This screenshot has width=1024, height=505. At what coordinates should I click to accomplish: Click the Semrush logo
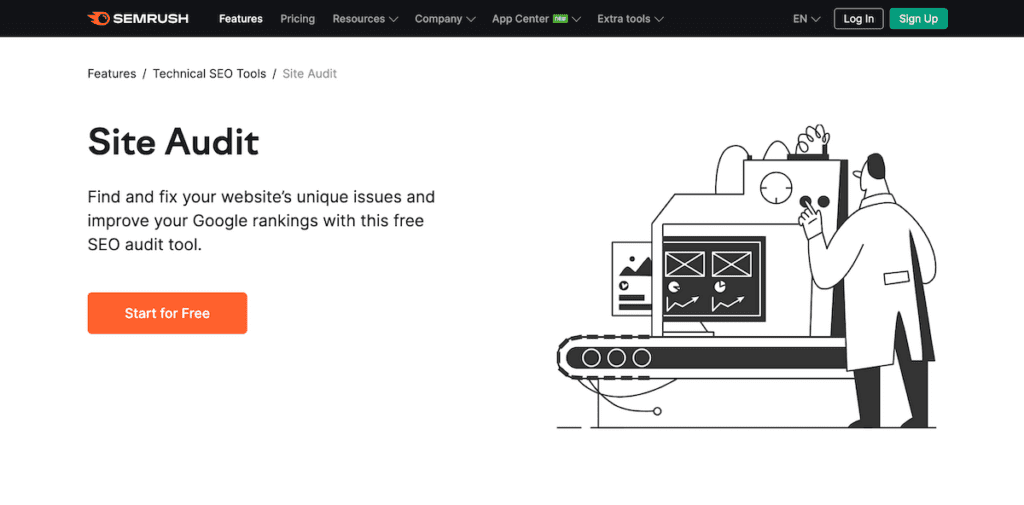click(138, 18)
